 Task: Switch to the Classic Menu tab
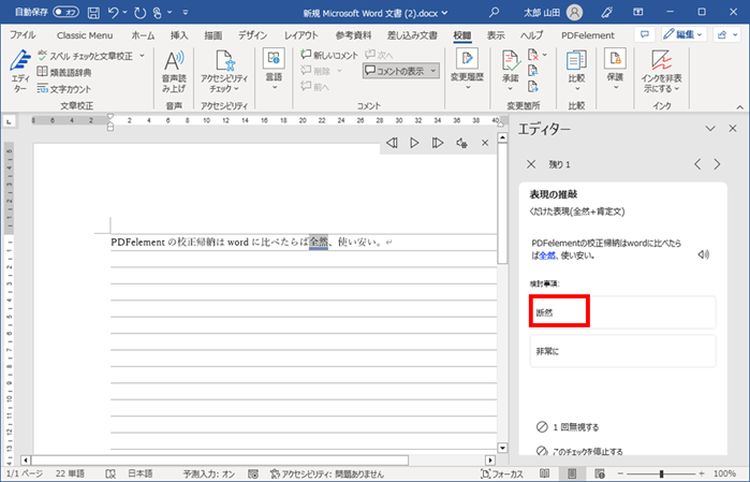[85, 35]
